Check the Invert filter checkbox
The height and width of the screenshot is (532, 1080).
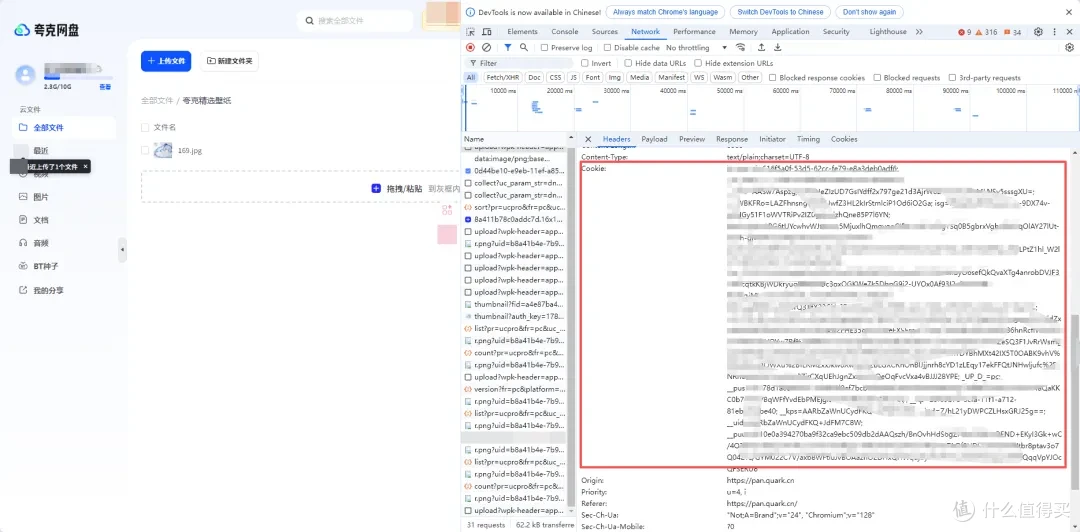585,63
